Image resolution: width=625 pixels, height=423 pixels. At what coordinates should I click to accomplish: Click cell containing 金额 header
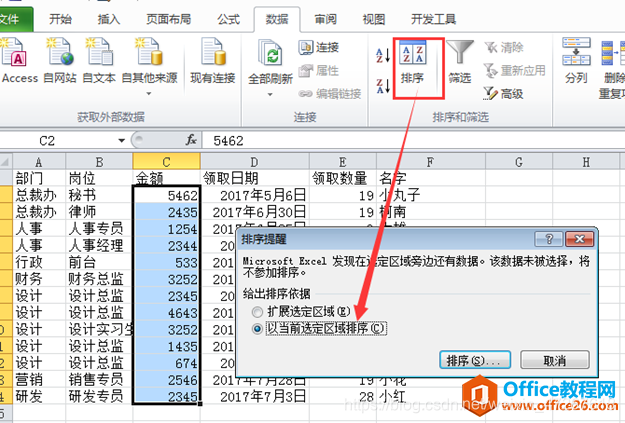click(x=166, y=178)
